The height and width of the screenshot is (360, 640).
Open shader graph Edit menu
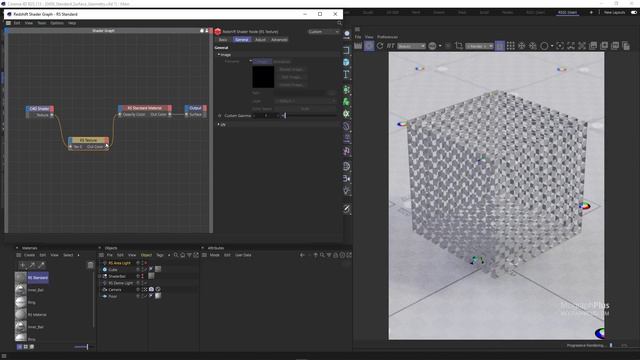[x=17, y=23]
